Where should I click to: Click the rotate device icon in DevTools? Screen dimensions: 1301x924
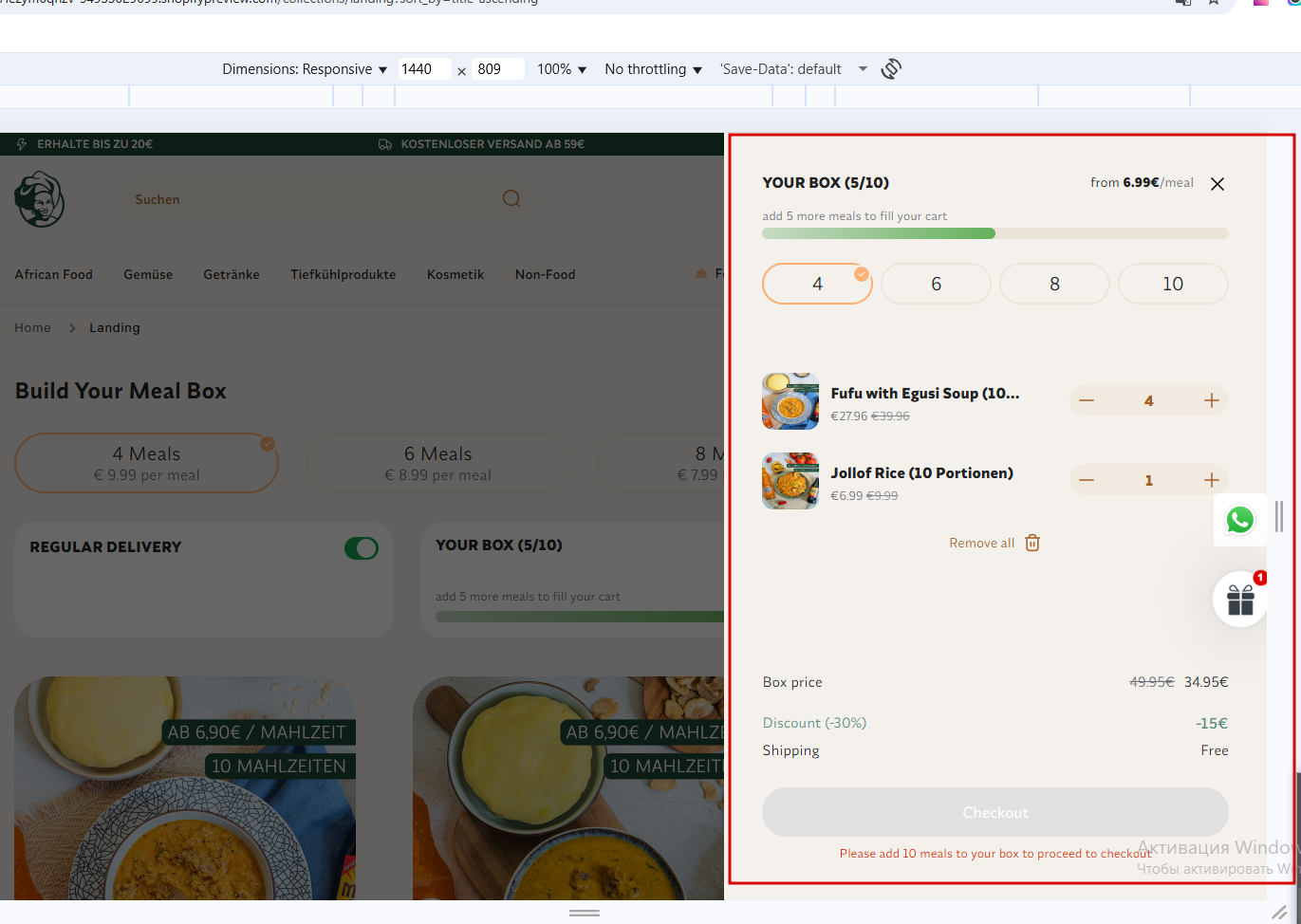891,69
